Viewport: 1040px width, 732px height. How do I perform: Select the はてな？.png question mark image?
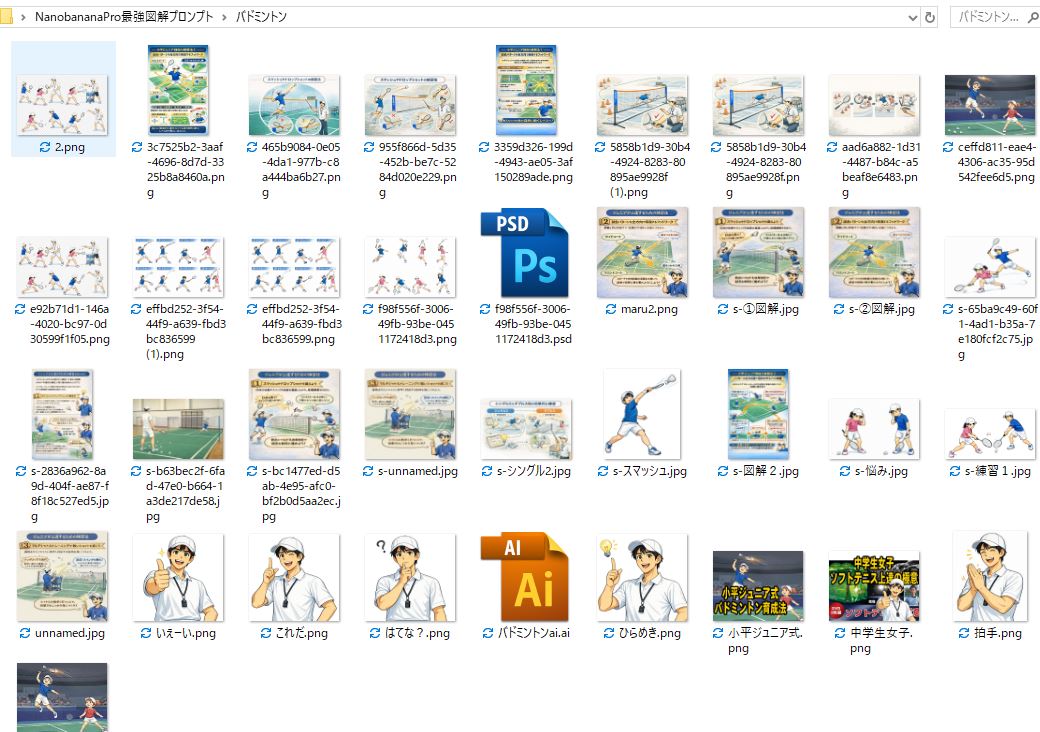(410, 578)
